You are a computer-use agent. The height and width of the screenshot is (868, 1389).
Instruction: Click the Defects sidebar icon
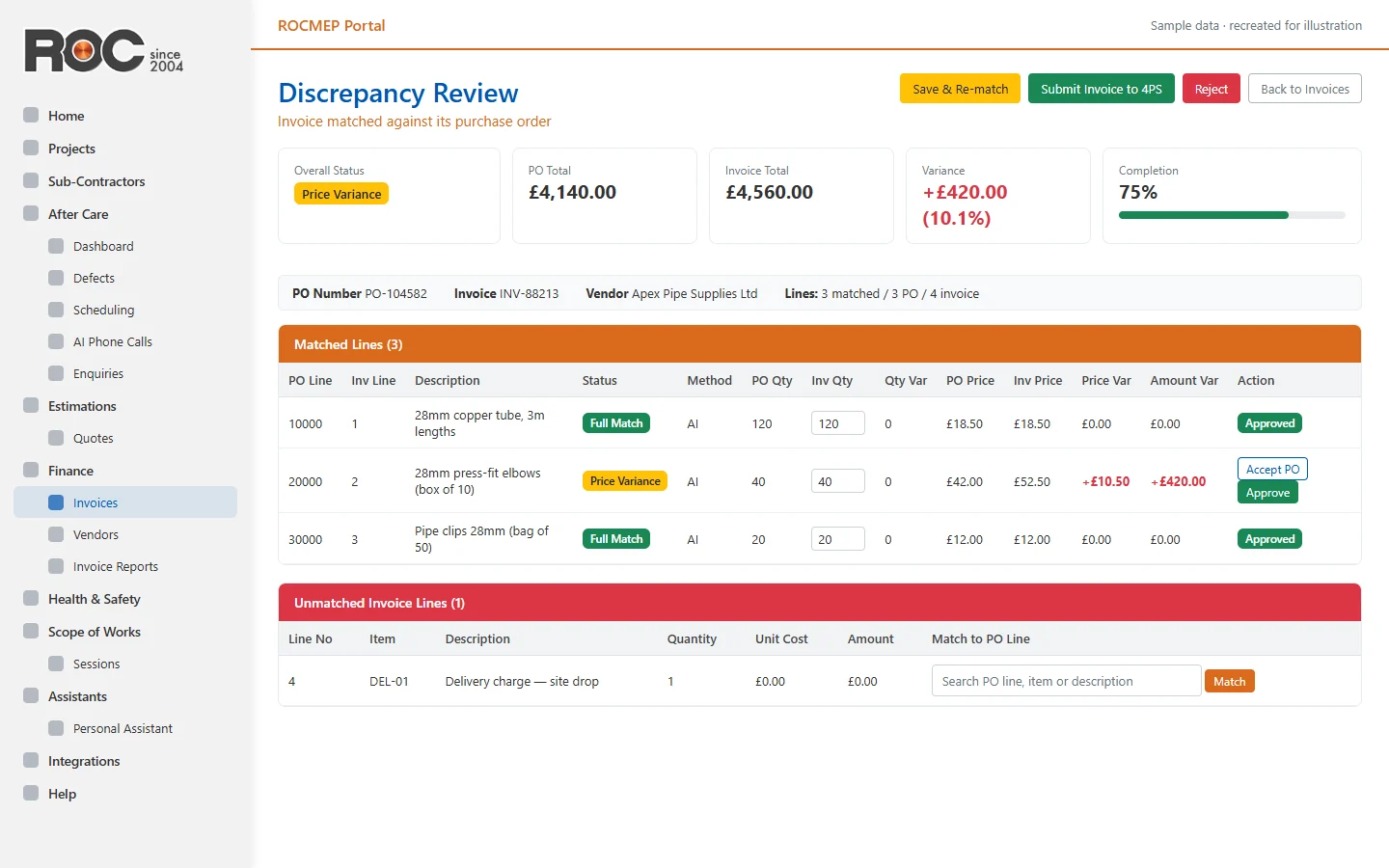(56, 278)
